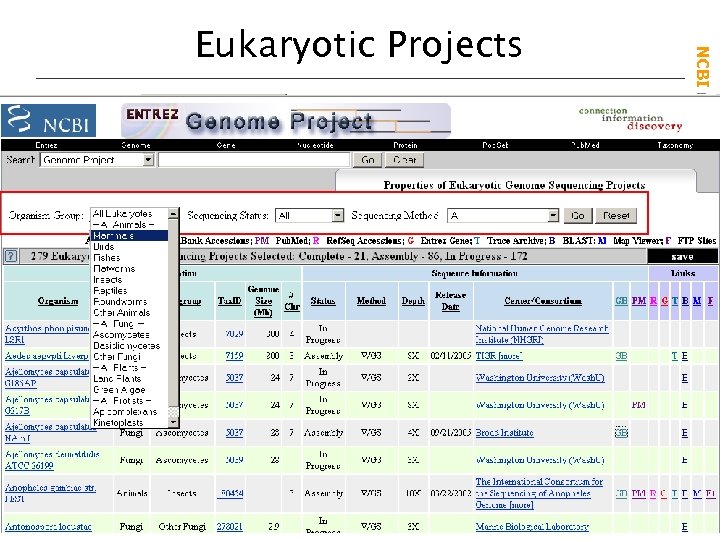Focus the search text field
Image resolution: width=720 pixels, height=540 pixels.
[x=254, y=160]
